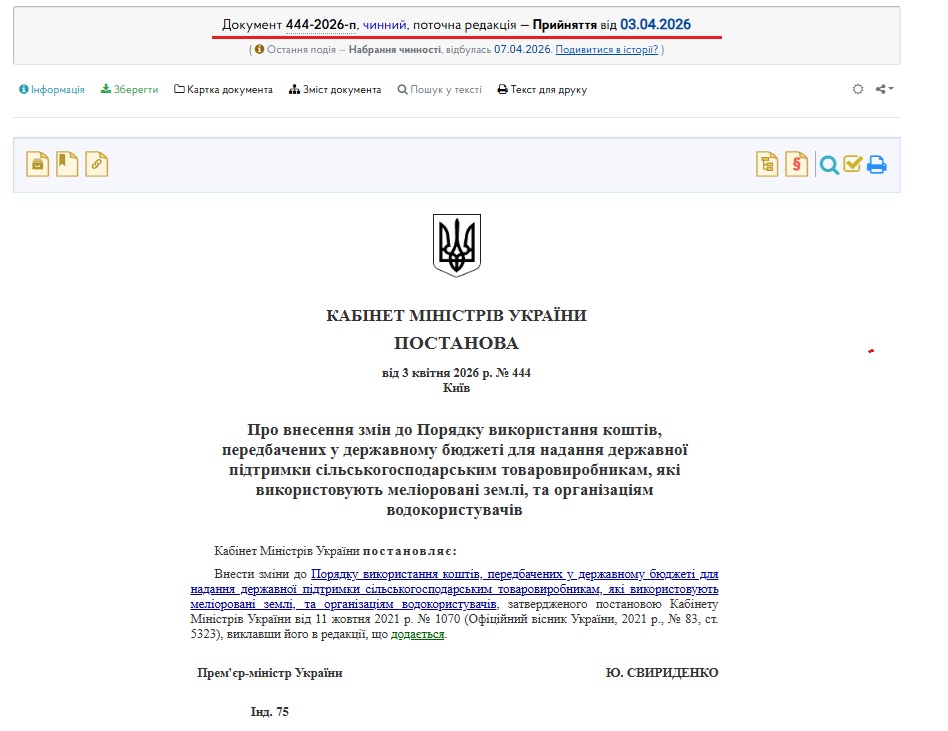Click the document archive box icon
The width and height of the screenshot is (948, 731).
[37, 164]
